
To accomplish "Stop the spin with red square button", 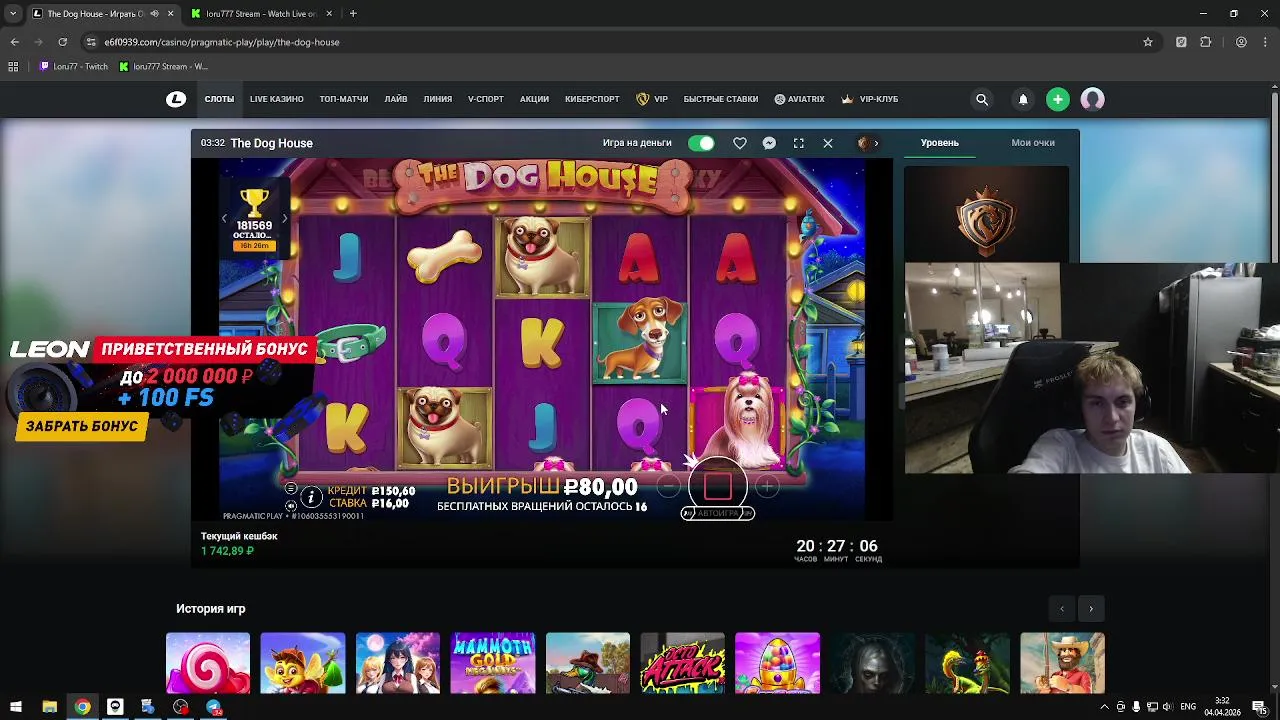I will (718, 487).
